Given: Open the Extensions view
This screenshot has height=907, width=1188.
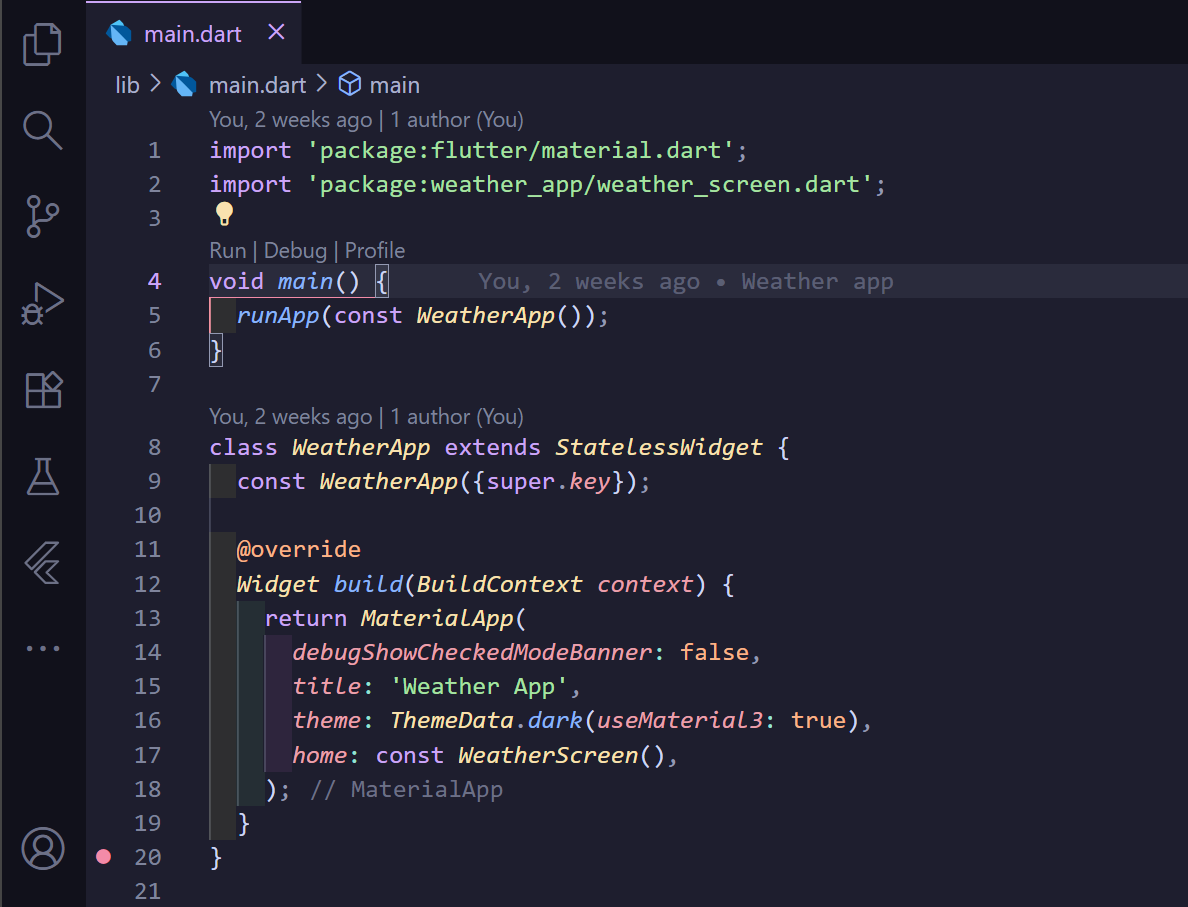Looking at the screenshot, I should click(43, 390).
